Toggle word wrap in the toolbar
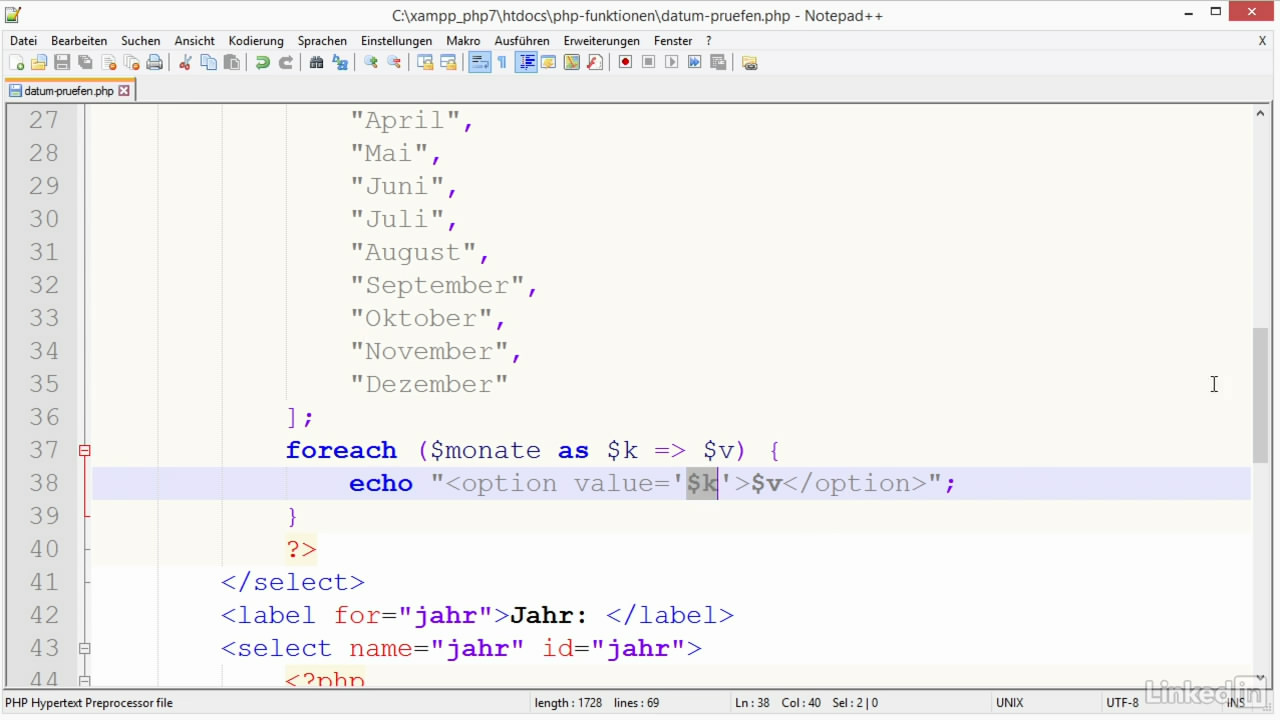This screenshot has width=1280, height=720. (x=480, y=62)
